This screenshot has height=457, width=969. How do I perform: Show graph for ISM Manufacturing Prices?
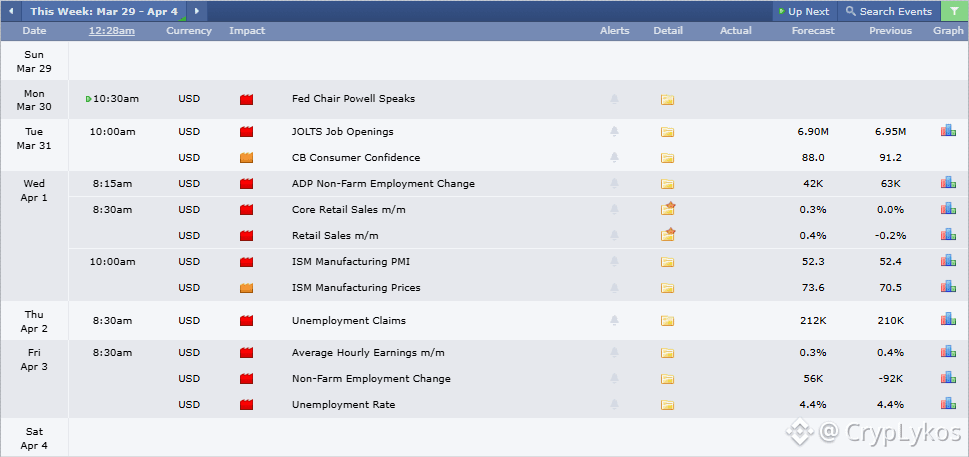(x=949, y=286)
